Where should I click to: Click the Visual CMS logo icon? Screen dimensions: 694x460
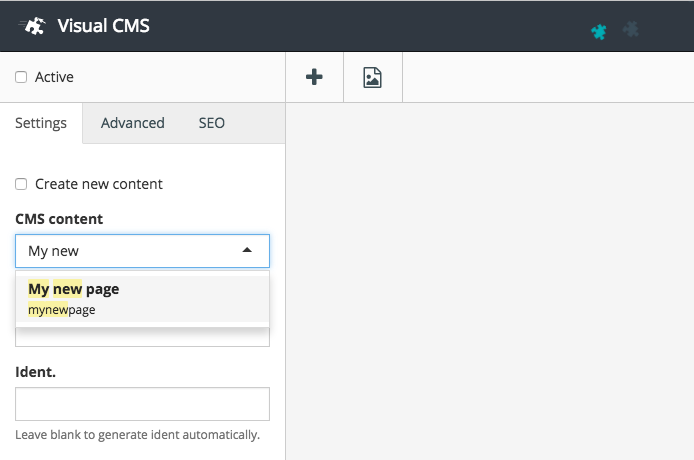tap(33, 26)
